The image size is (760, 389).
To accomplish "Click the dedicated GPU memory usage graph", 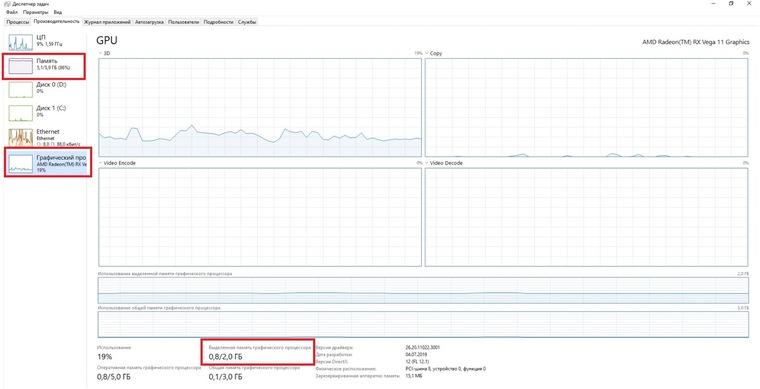I will [x=423, y=291].
